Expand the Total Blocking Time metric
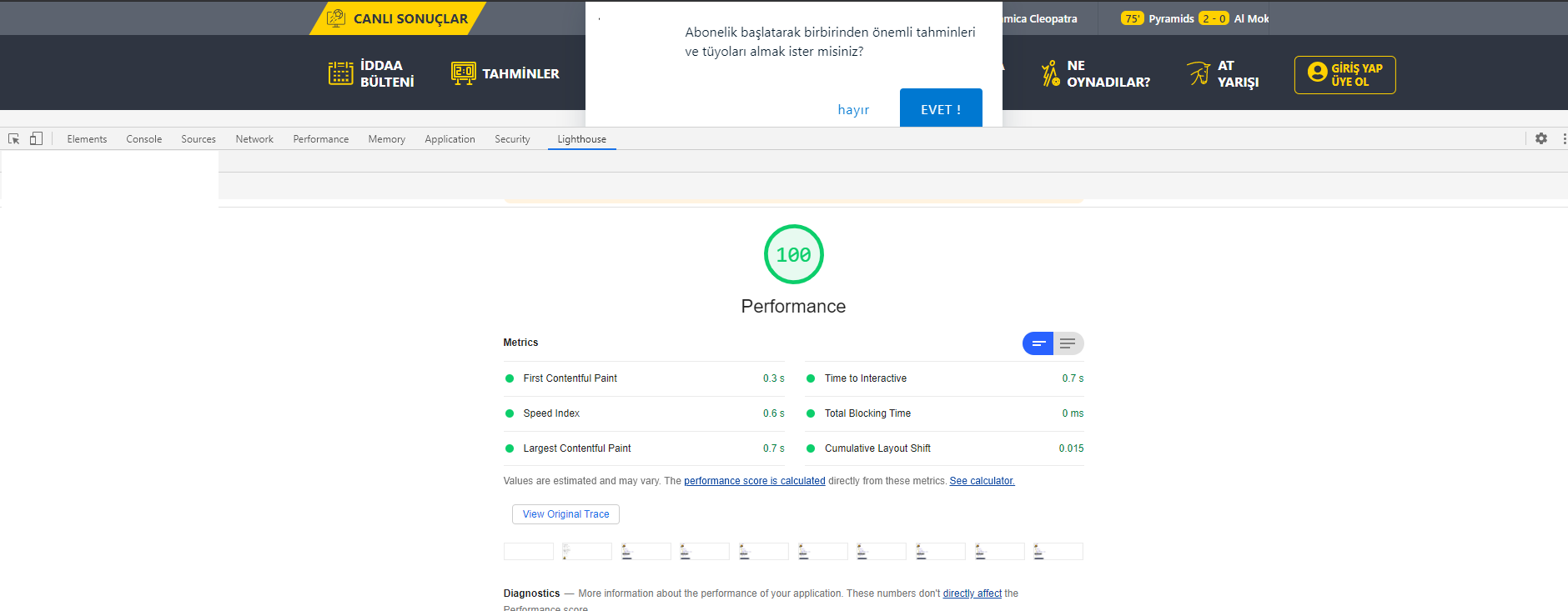 click(944, 413)
